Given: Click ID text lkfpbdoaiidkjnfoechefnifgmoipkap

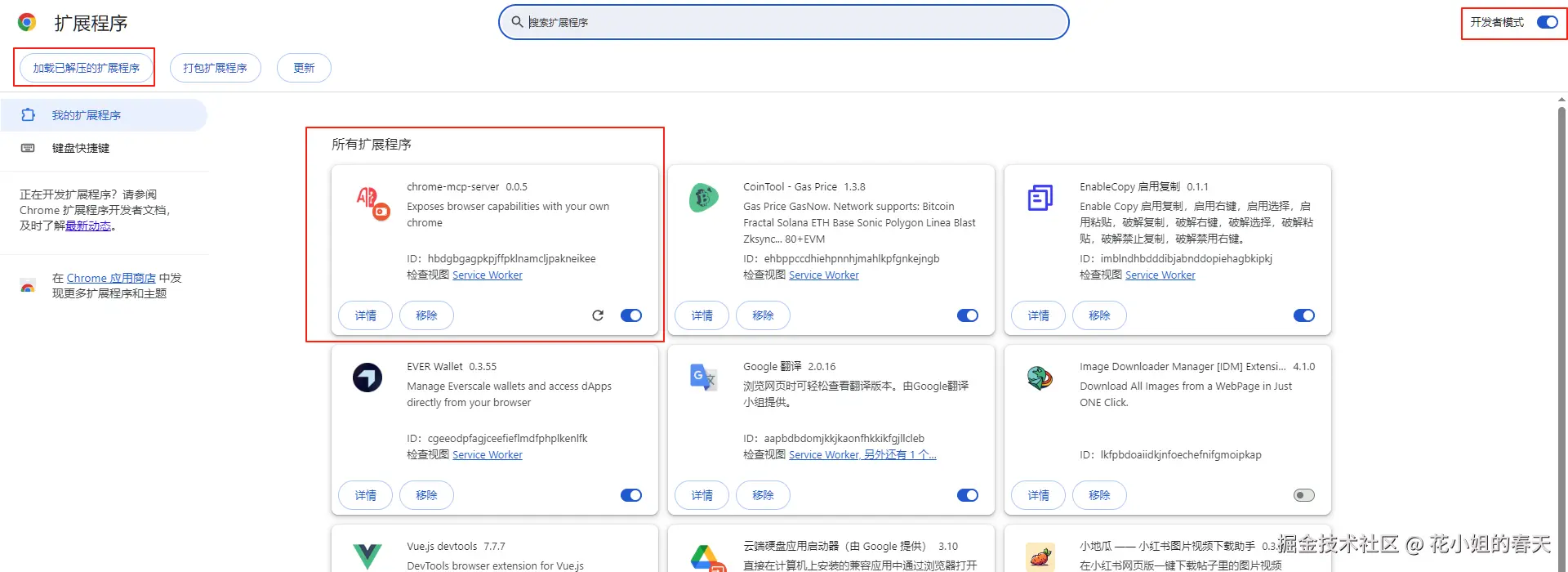Looking at the screenshot, I should pyautogui.click(x=1181, y=455).
